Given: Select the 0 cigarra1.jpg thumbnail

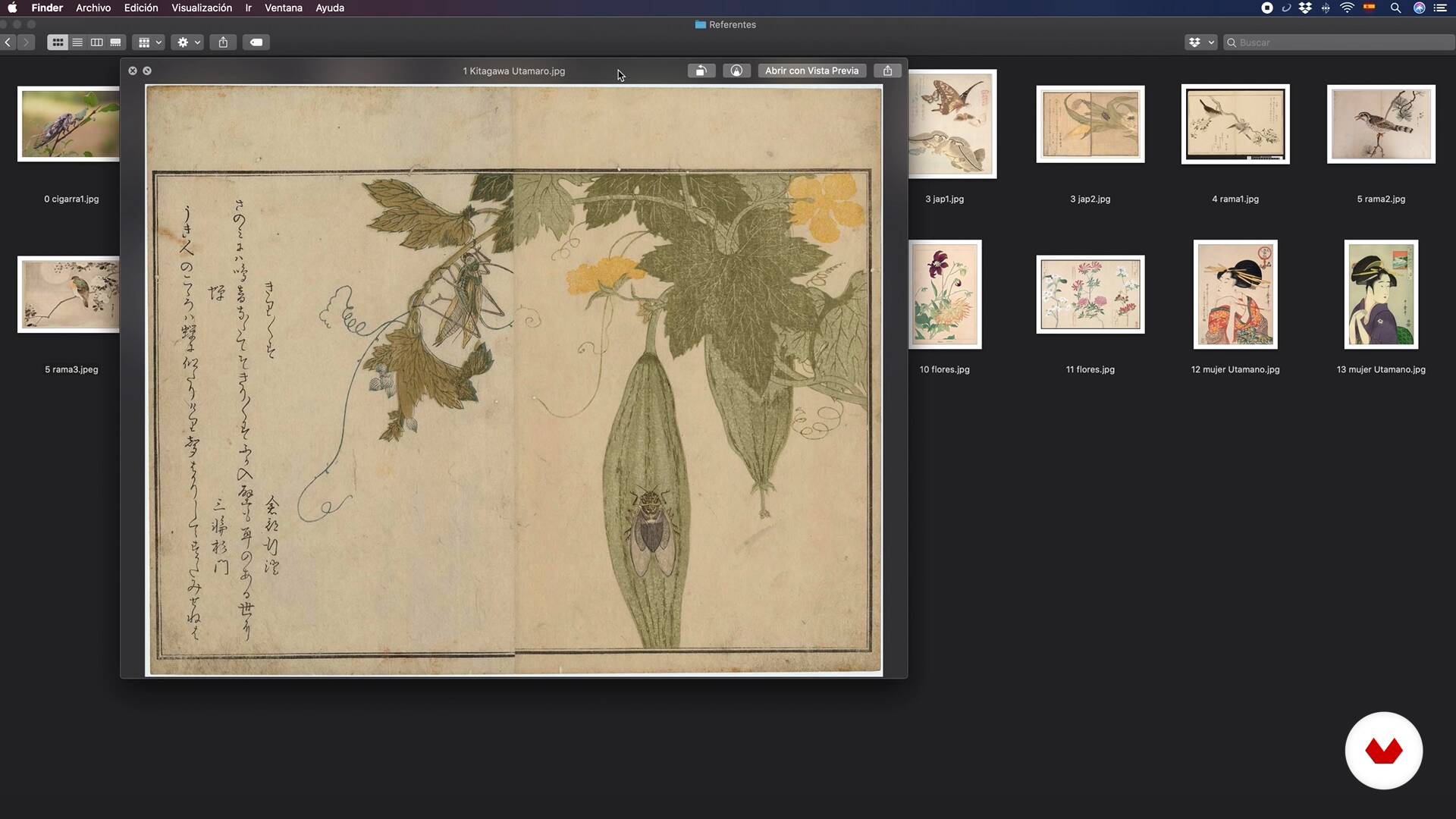Looking at the screenshot, I should 68,124.
